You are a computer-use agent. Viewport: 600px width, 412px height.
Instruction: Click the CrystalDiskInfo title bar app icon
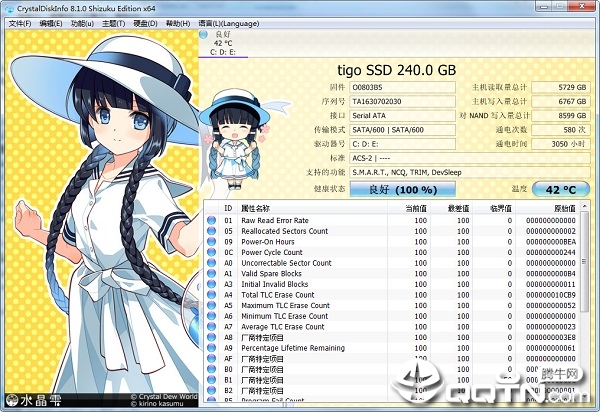(x=10, y=8)
